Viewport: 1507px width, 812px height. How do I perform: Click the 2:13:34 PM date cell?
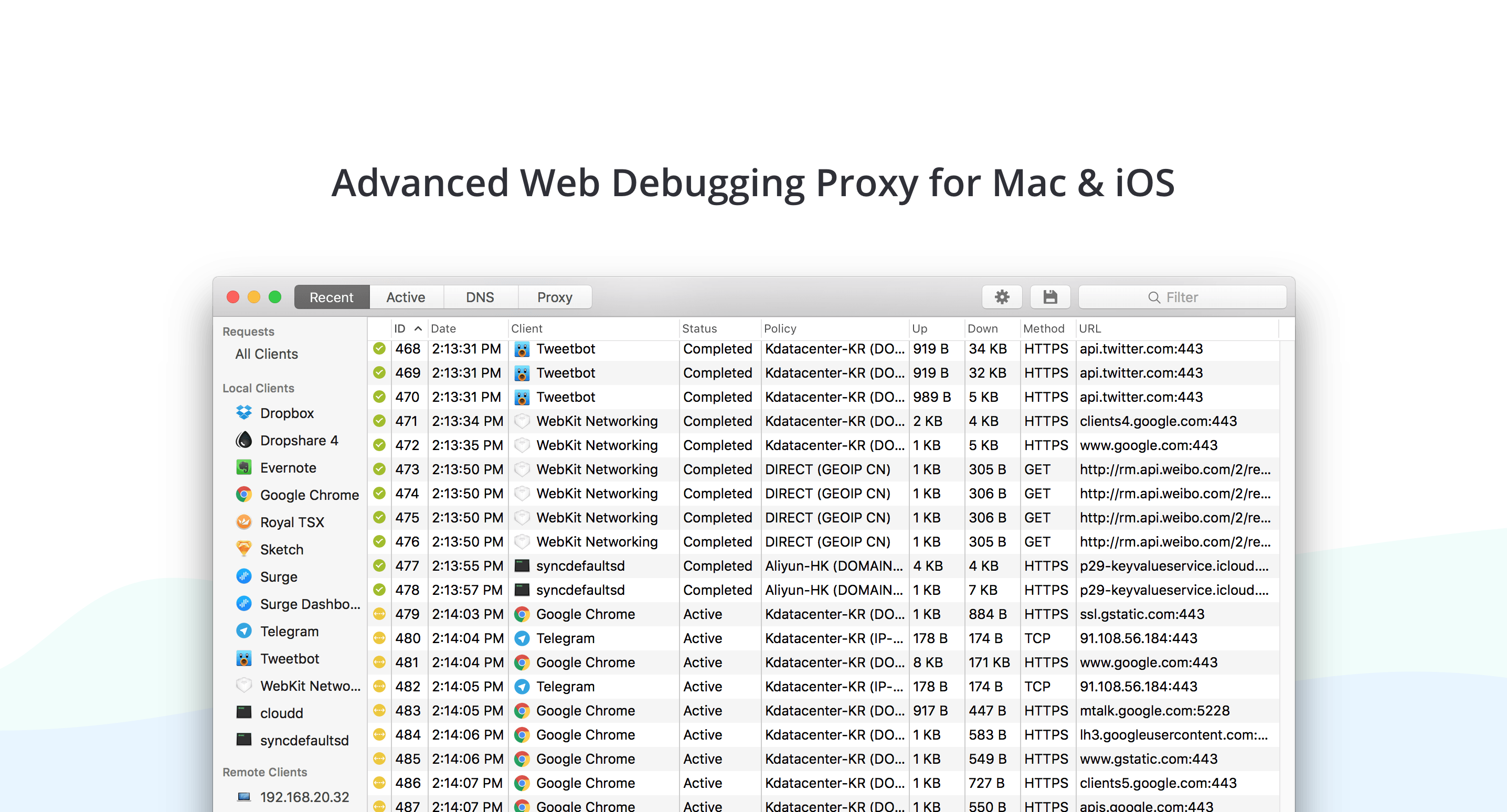(468, 421)
